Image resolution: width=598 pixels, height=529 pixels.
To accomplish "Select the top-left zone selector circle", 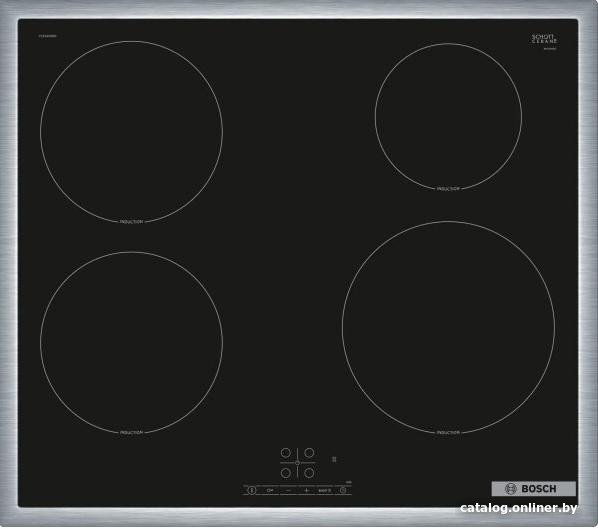I will click(x=285, y=453).
